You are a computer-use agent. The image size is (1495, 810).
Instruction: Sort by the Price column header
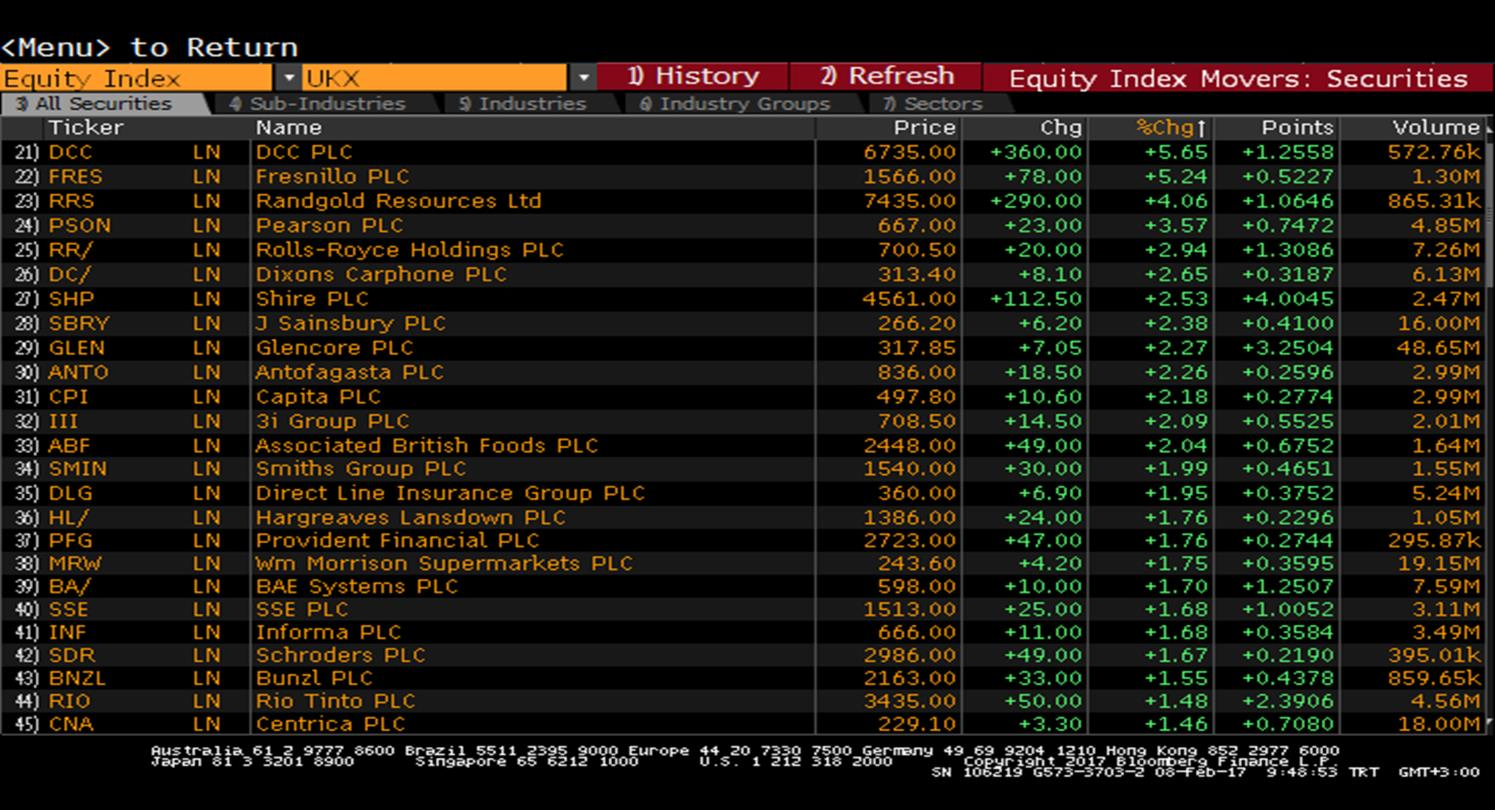925,128
